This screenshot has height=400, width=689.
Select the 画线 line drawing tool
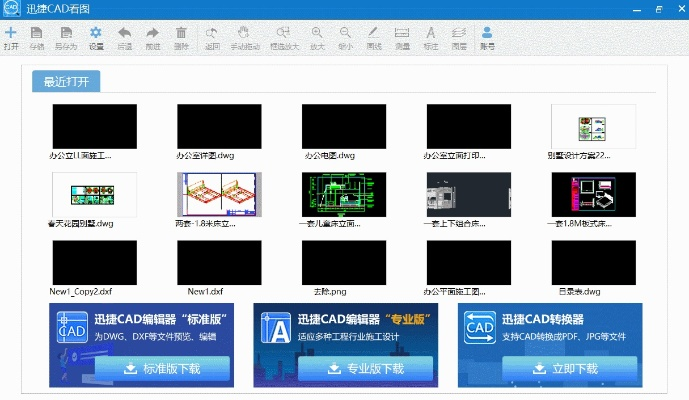tap(373, 33)
